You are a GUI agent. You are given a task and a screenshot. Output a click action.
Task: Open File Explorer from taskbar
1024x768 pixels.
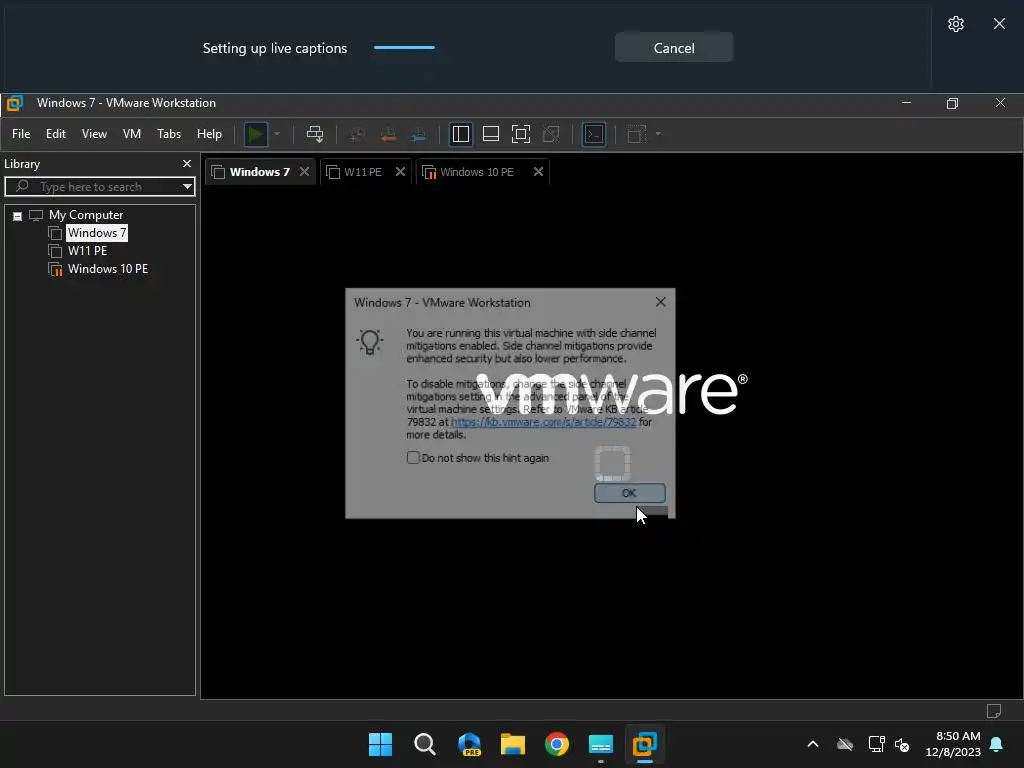point(513,744)
